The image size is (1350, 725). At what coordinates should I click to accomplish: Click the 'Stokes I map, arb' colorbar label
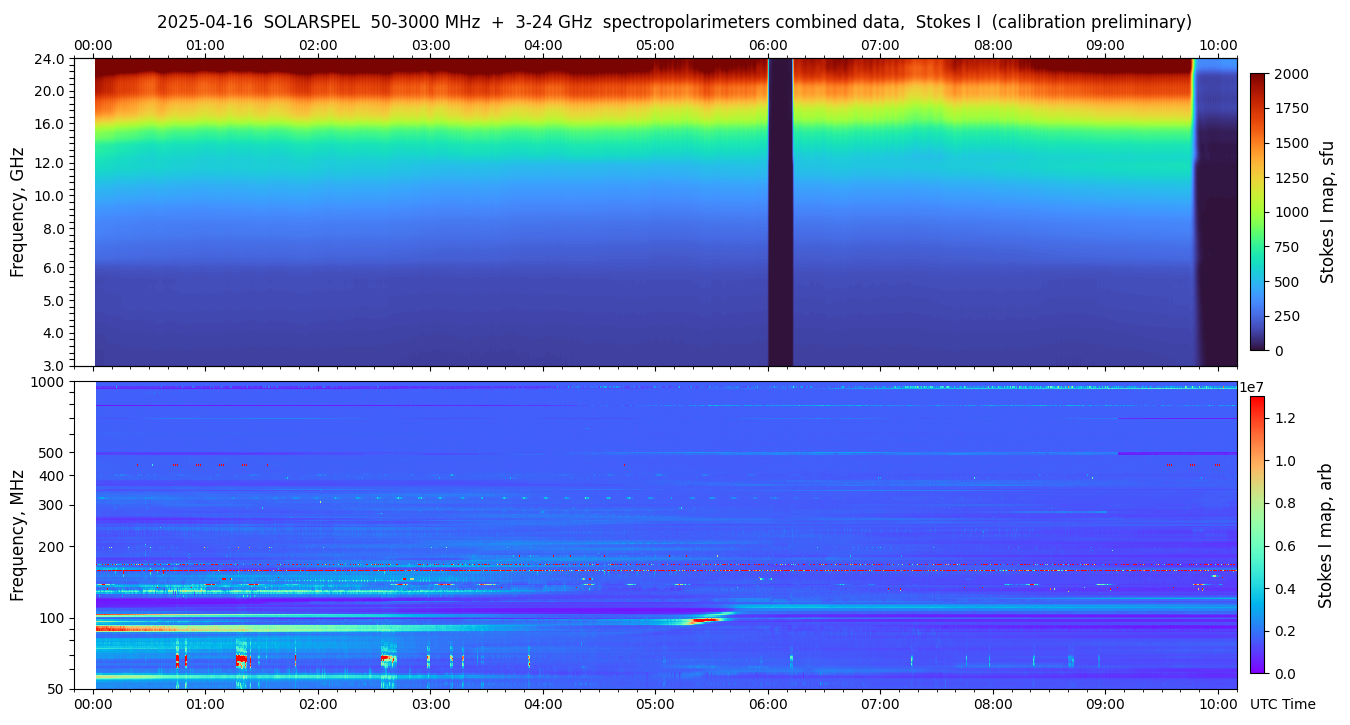click(x=1326, y=534)
